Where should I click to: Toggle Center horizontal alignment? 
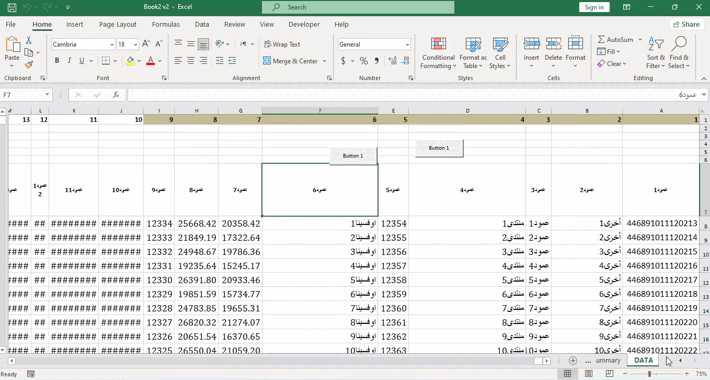(x=191, y=61)
